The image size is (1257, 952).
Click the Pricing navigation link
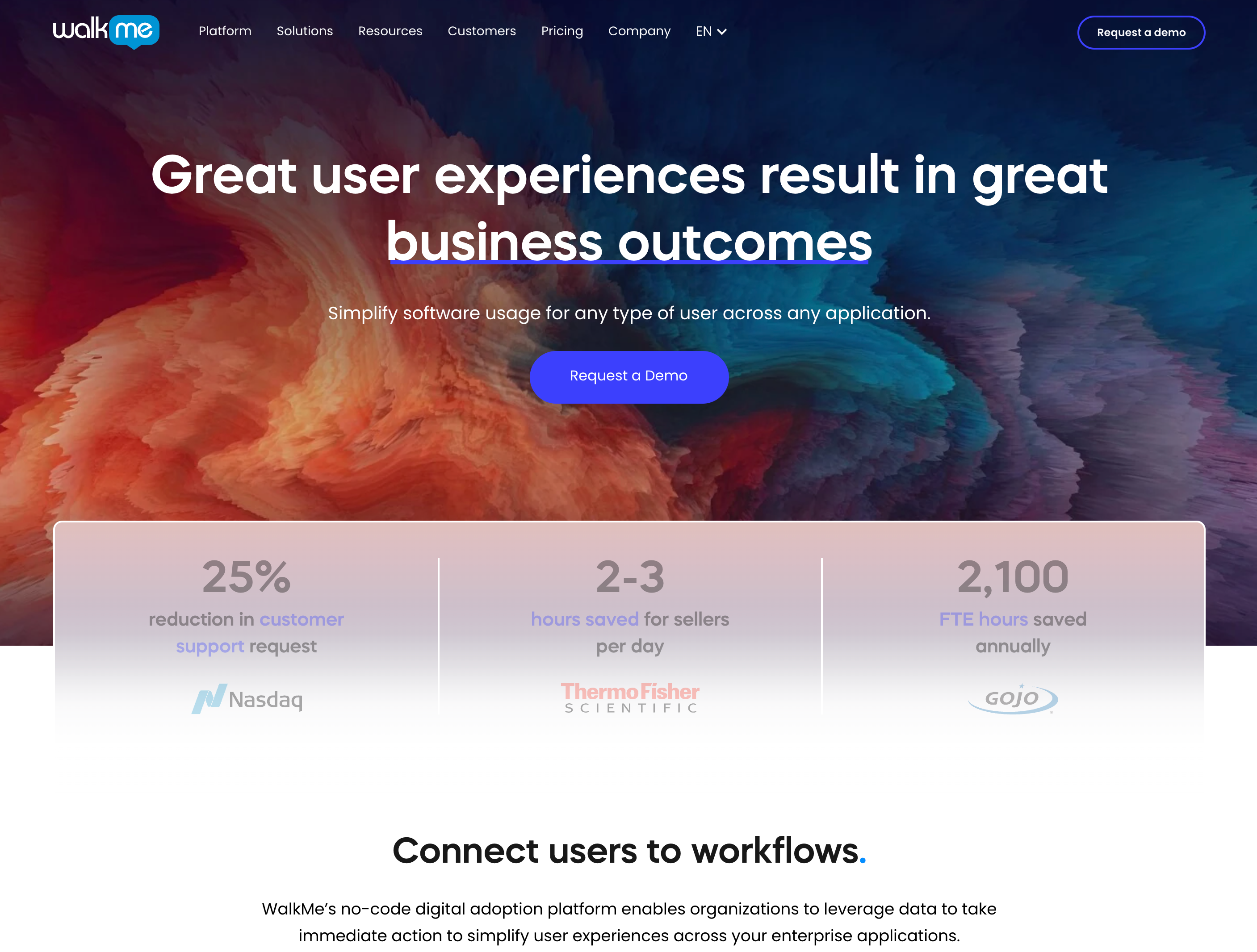[x=562, y=31]
